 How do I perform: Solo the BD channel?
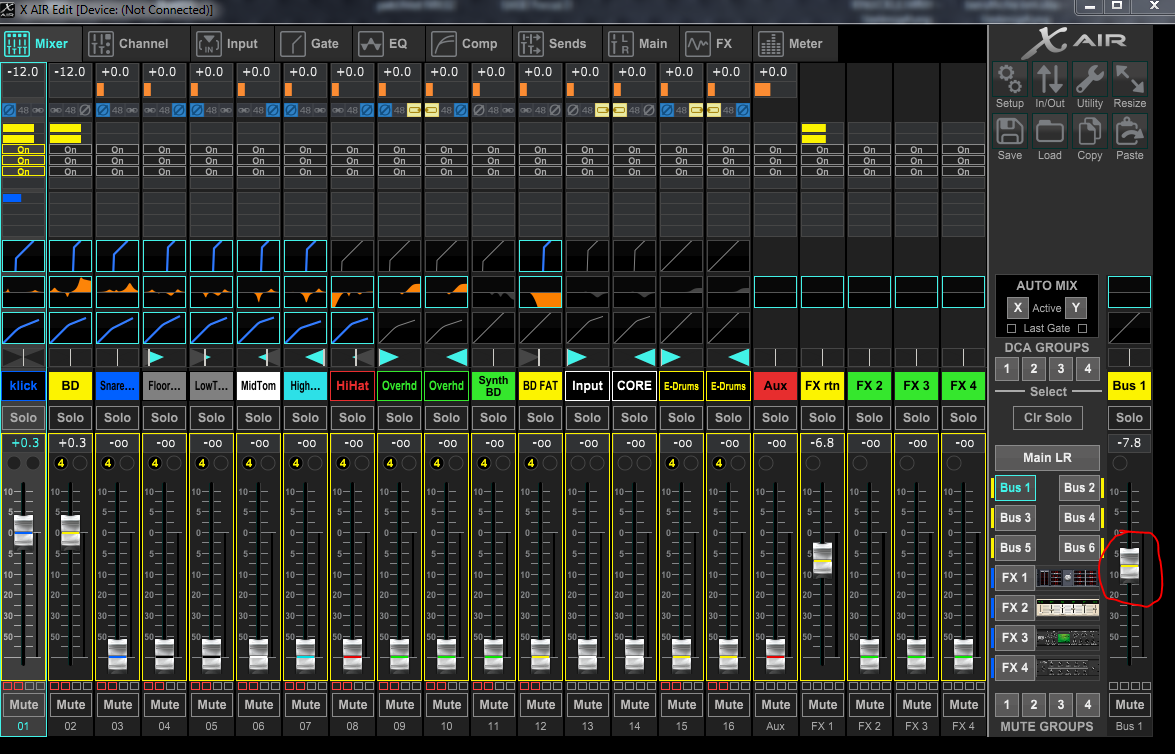[70, 417]
